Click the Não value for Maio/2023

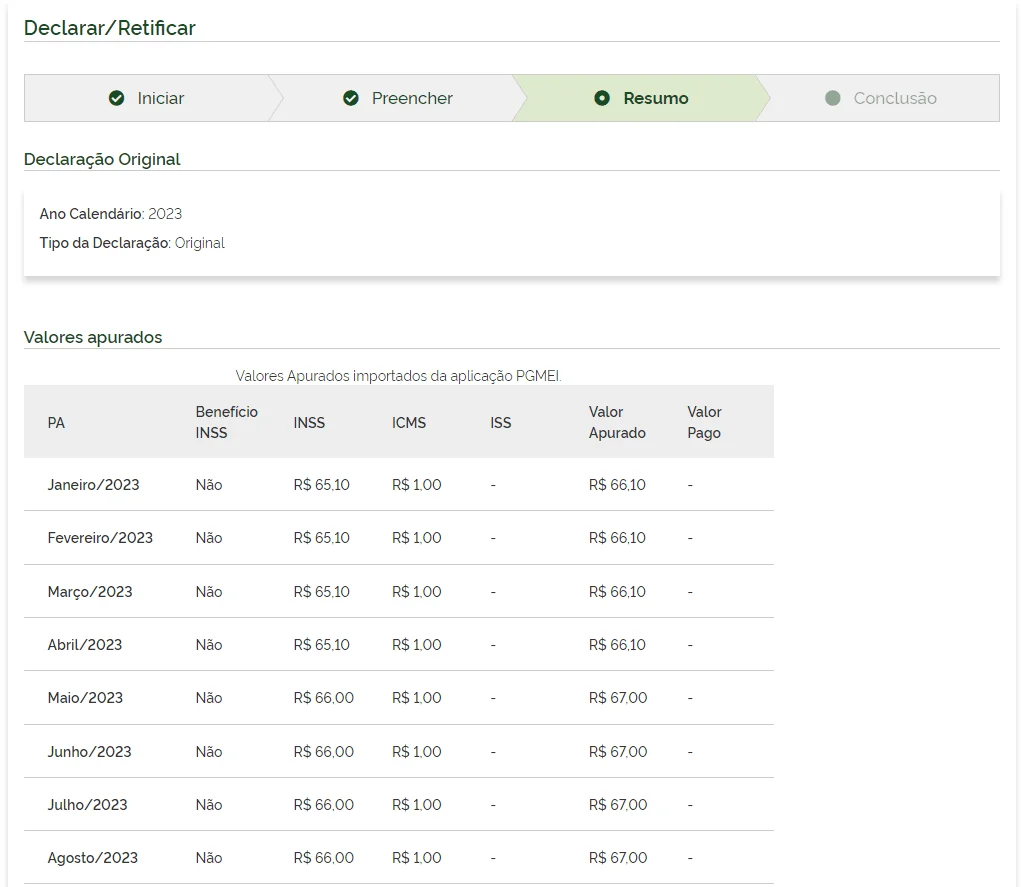click(208, 697)
